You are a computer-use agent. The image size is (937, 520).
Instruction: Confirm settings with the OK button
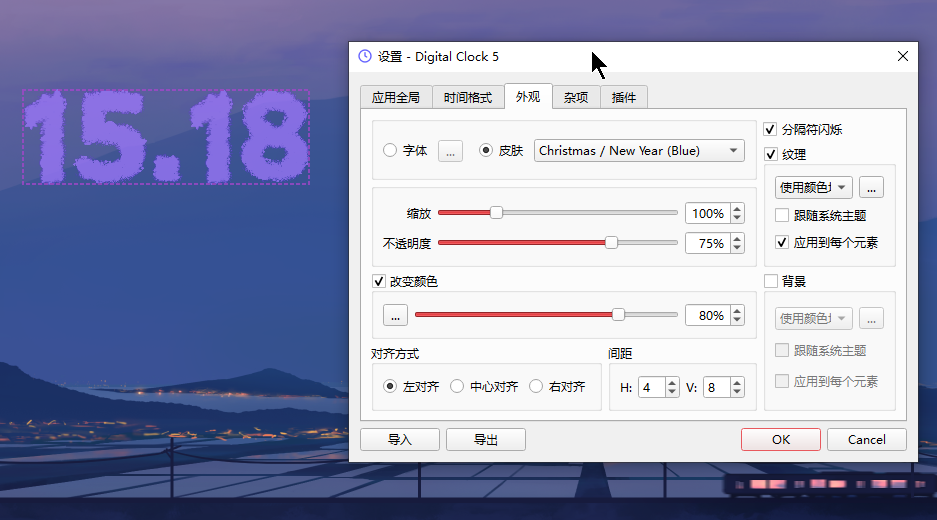(780, 439)
